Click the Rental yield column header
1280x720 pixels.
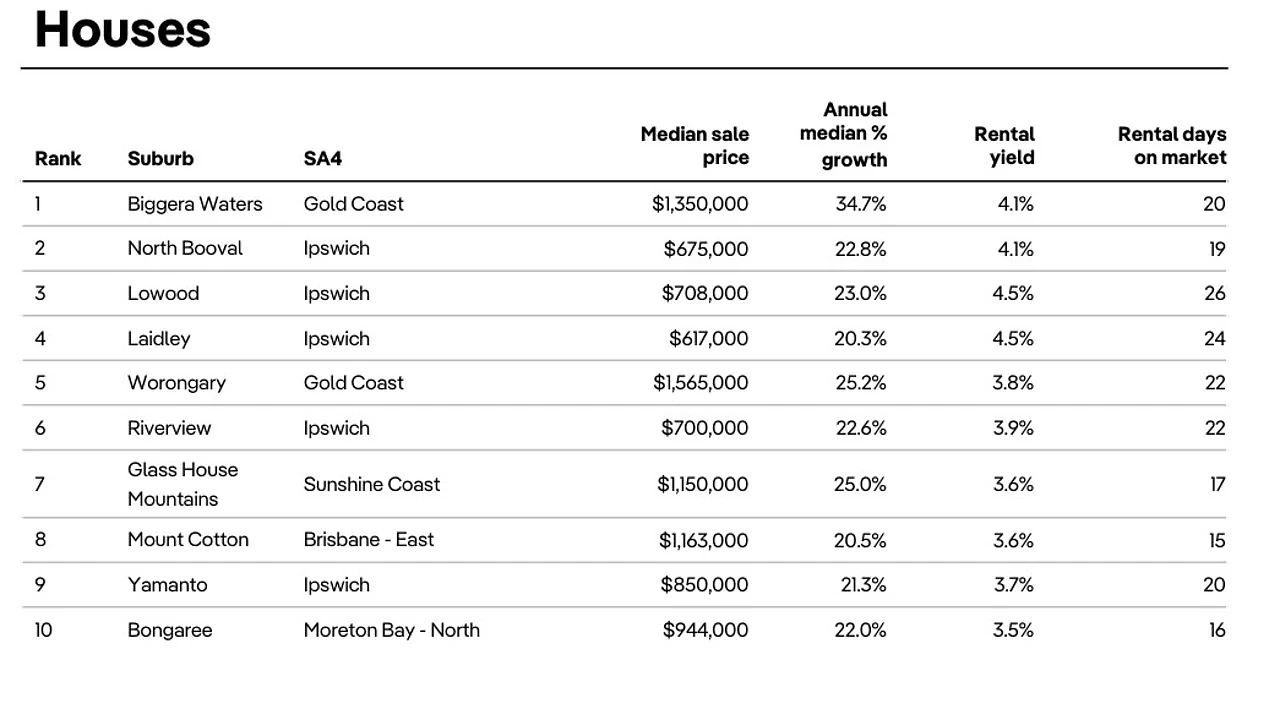1004,146
